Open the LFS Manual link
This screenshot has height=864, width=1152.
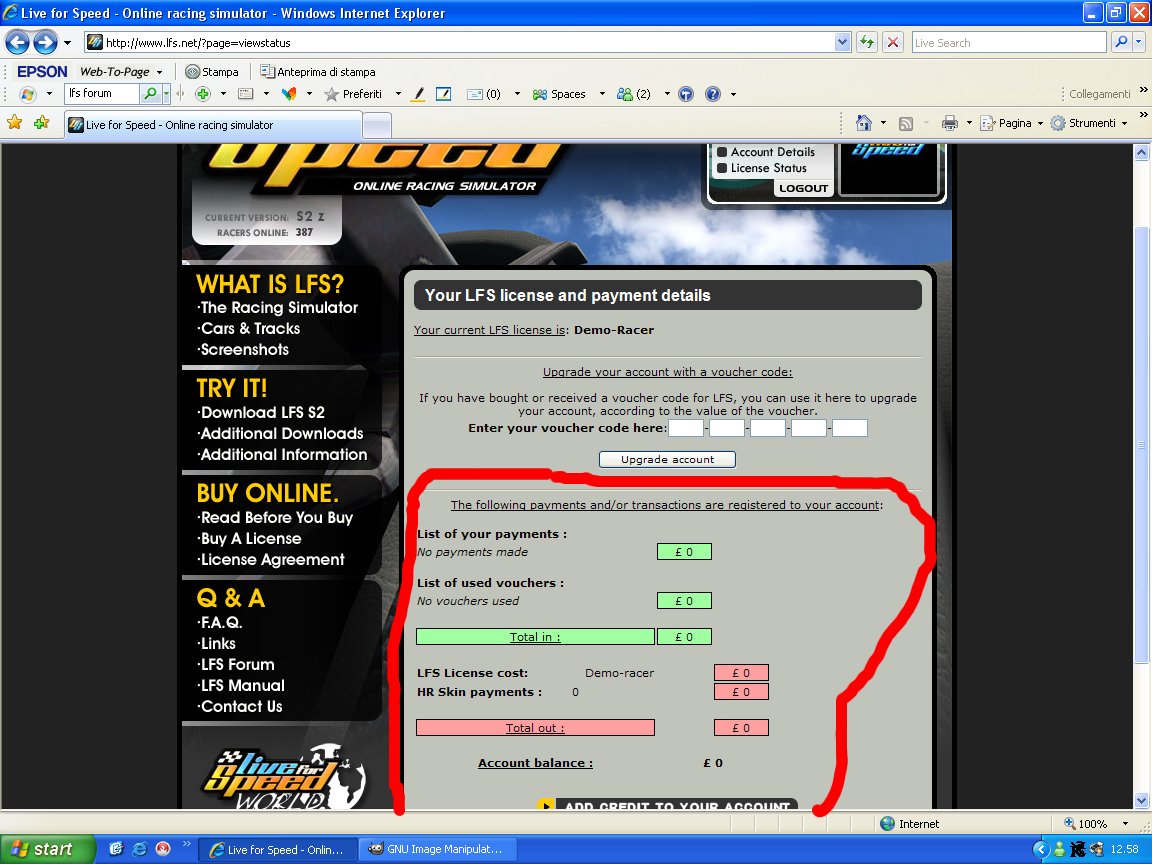click(x=242, y=685)
